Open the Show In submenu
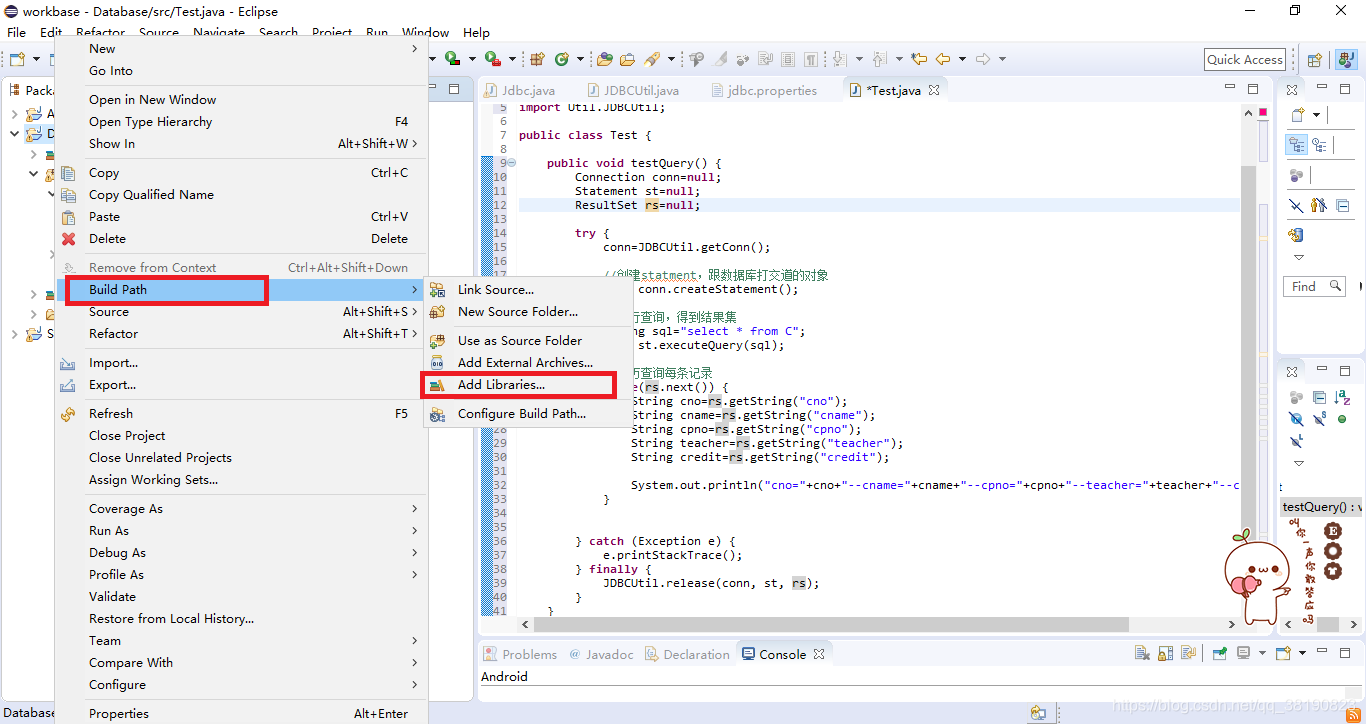 242,144
